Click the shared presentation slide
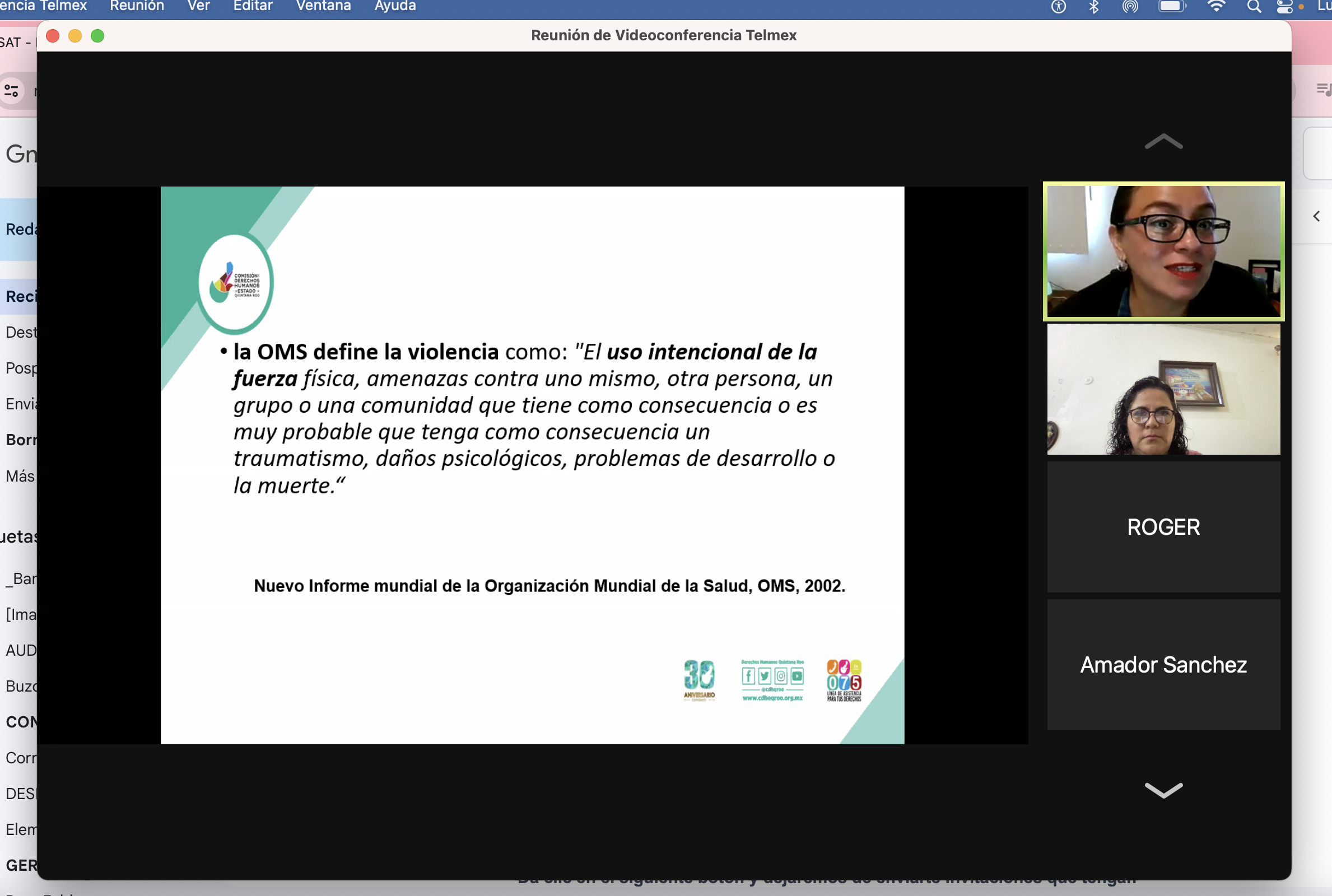 tap(532, 465)
